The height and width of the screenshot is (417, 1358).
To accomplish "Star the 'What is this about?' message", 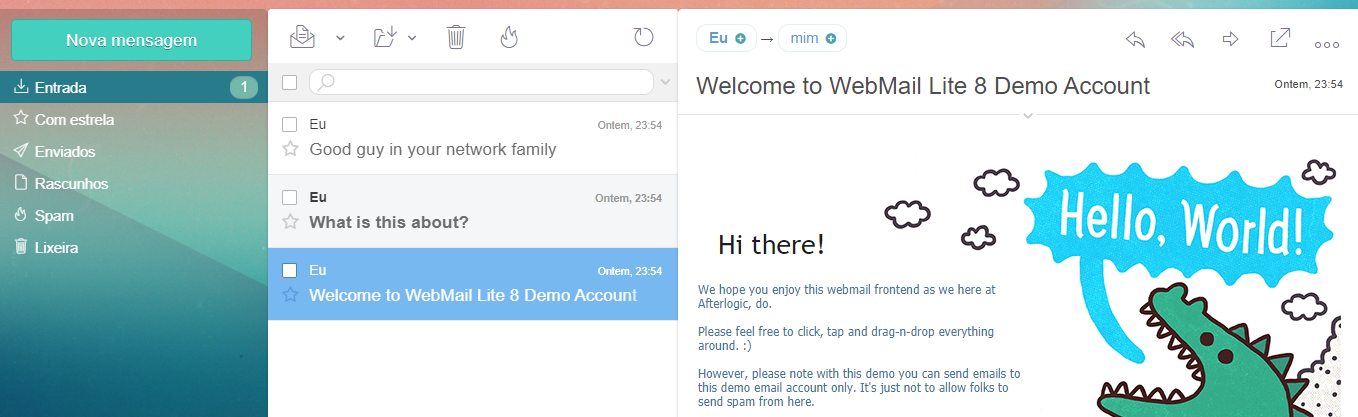I will pyautogui.click(x=291, y=222).
